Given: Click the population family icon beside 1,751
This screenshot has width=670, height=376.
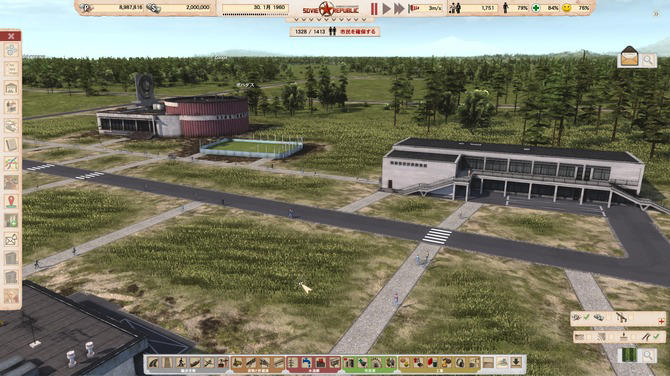Looking at the screenshot, I should click(455, 8).
